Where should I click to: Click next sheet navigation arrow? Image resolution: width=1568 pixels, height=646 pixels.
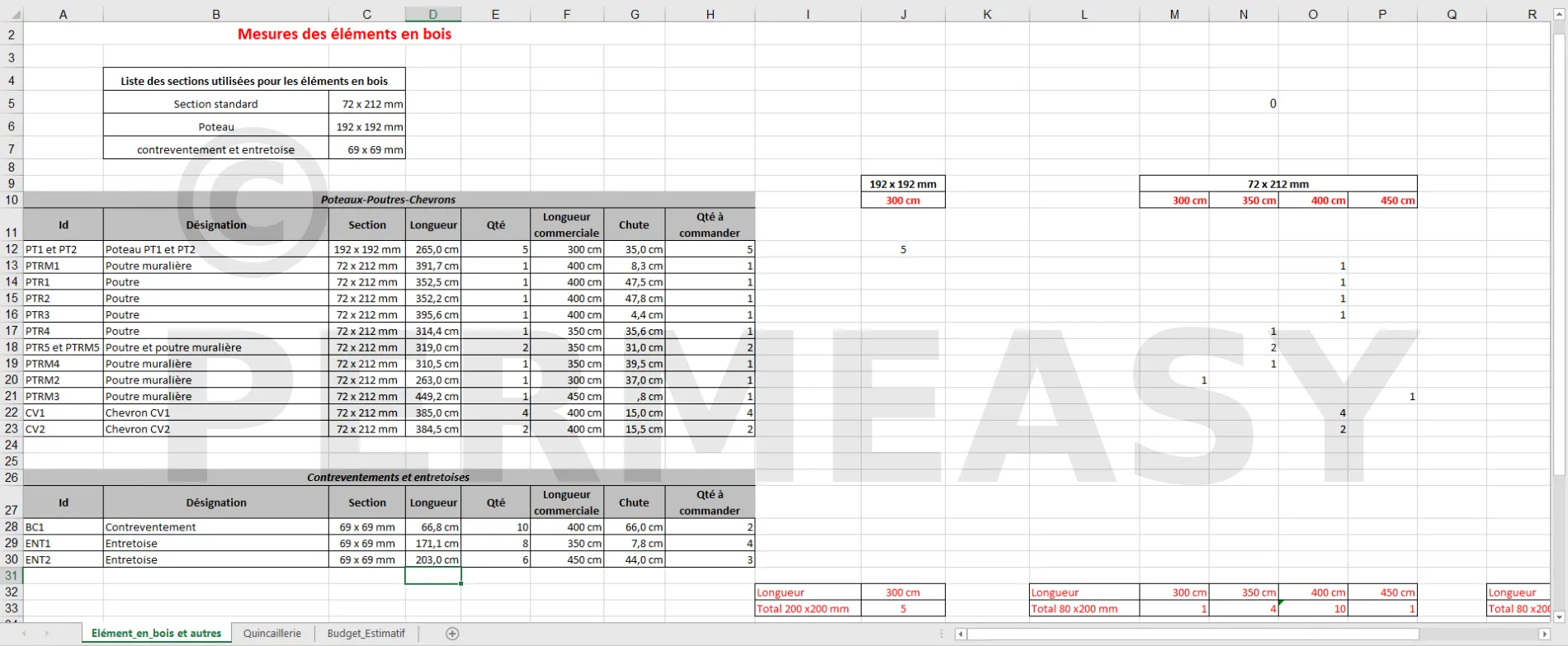46,634
